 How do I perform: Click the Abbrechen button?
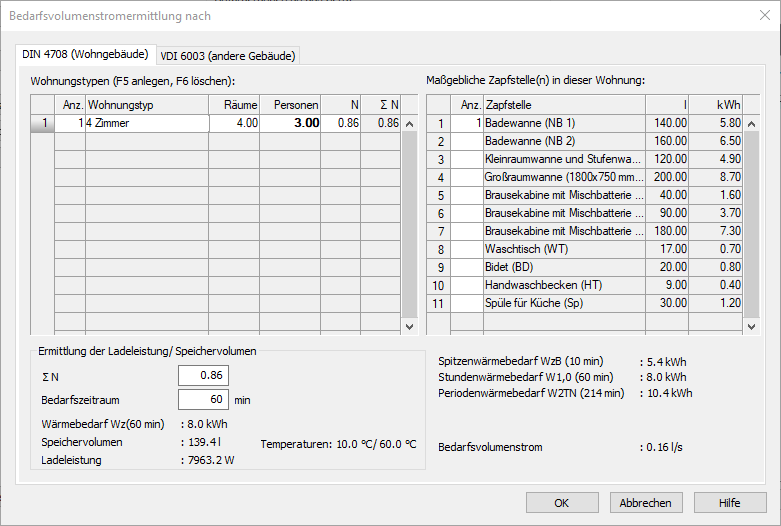(646, 503)
